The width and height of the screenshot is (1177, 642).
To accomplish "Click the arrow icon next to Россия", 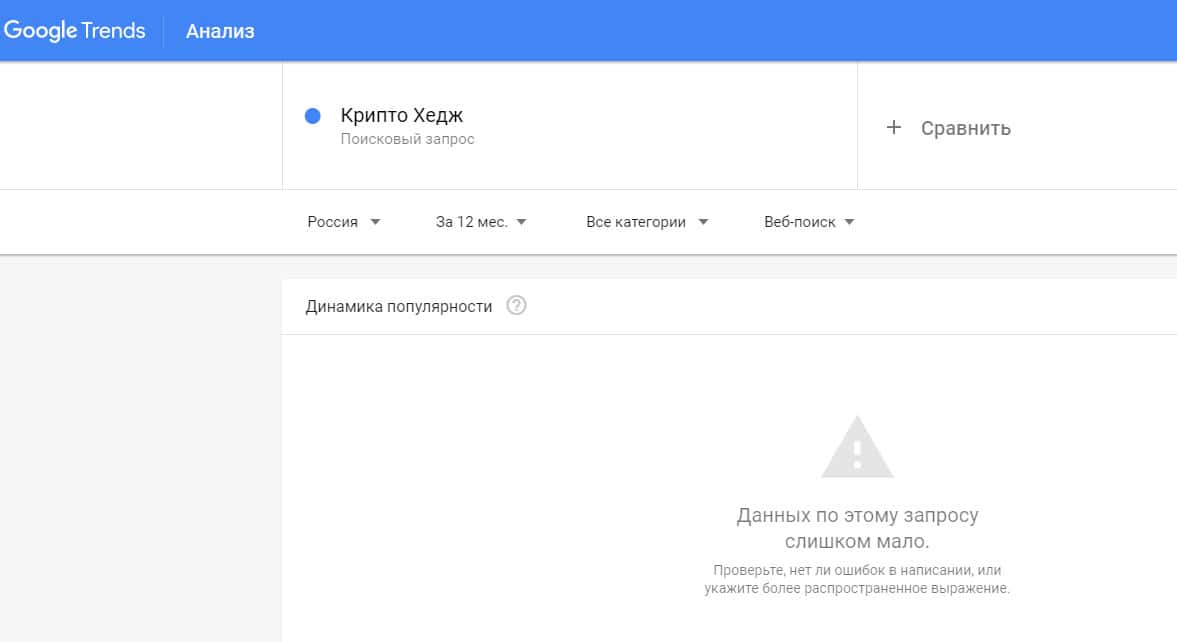I will [x=375, y=222].
